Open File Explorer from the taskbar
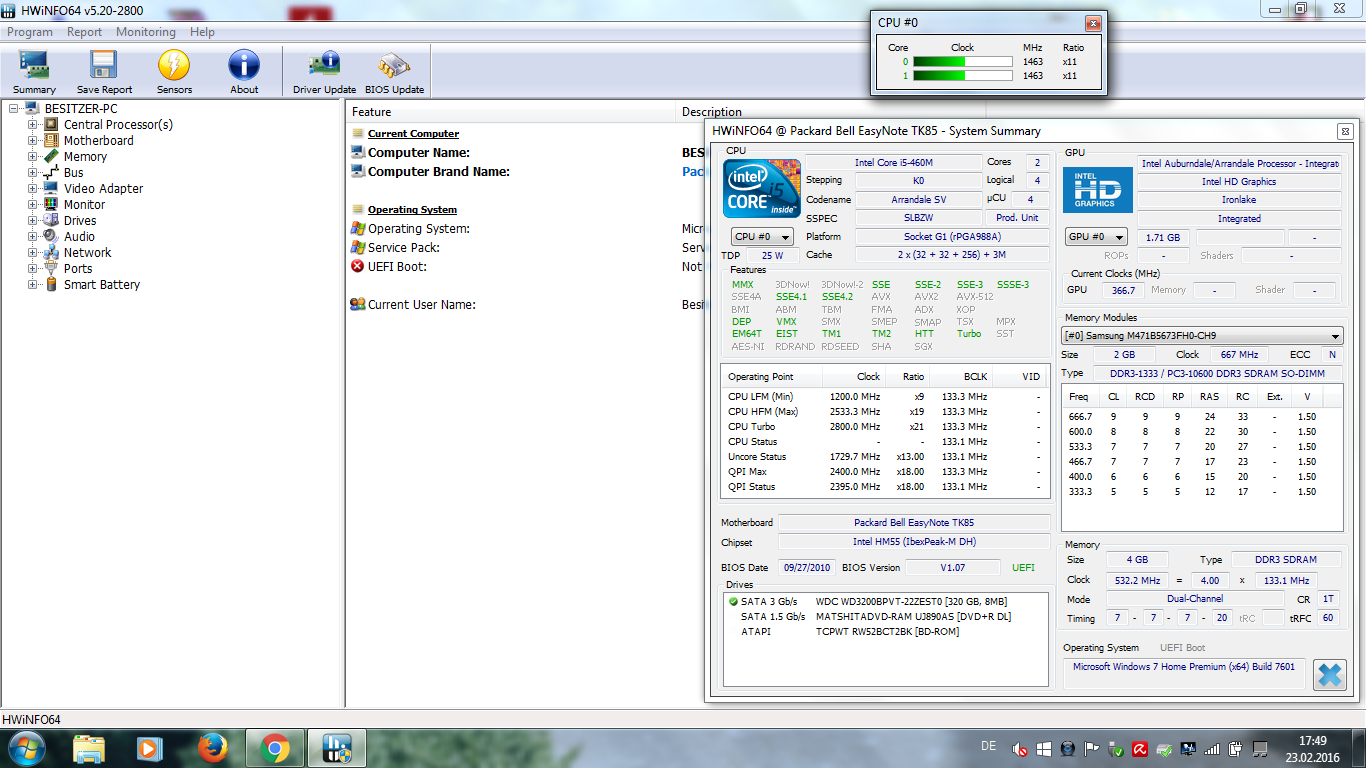 (x=88, y=748)
